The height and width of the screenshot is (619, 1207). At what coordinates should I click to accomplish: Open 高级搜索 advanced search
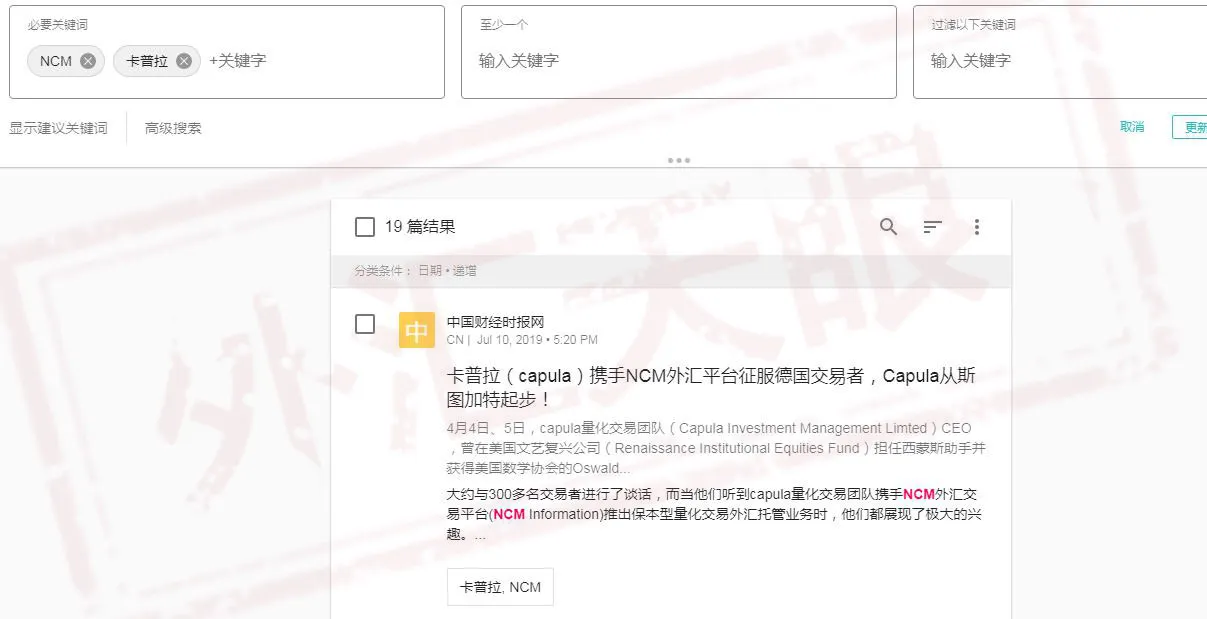[173, 128]
